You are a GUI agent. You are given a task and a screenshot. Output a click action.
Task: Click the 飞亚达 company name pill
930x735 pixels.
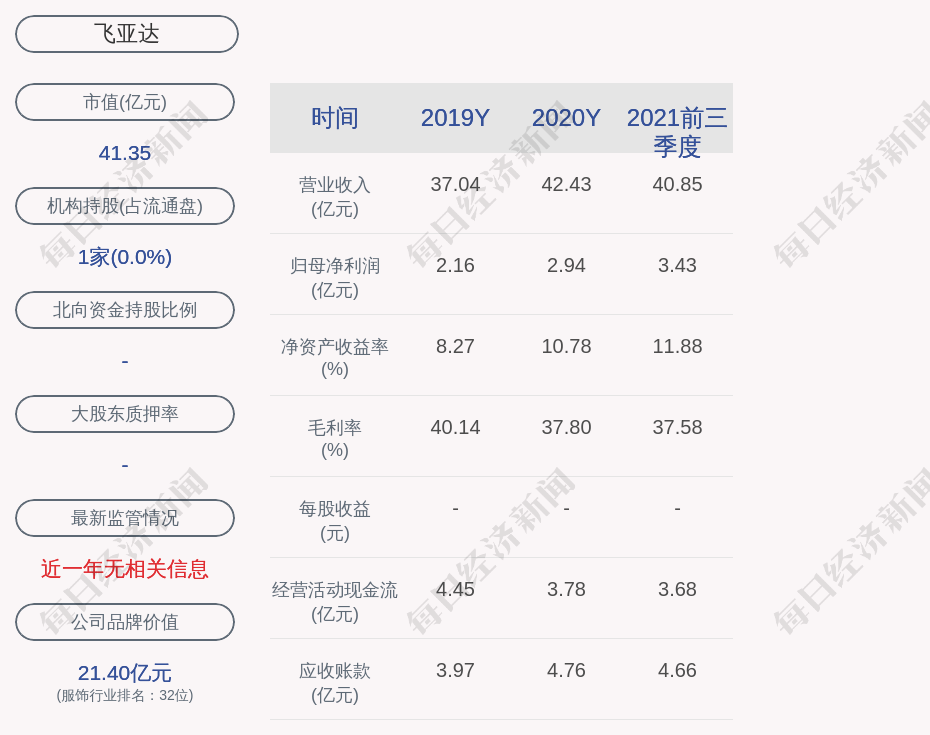[x=126, y=34]
